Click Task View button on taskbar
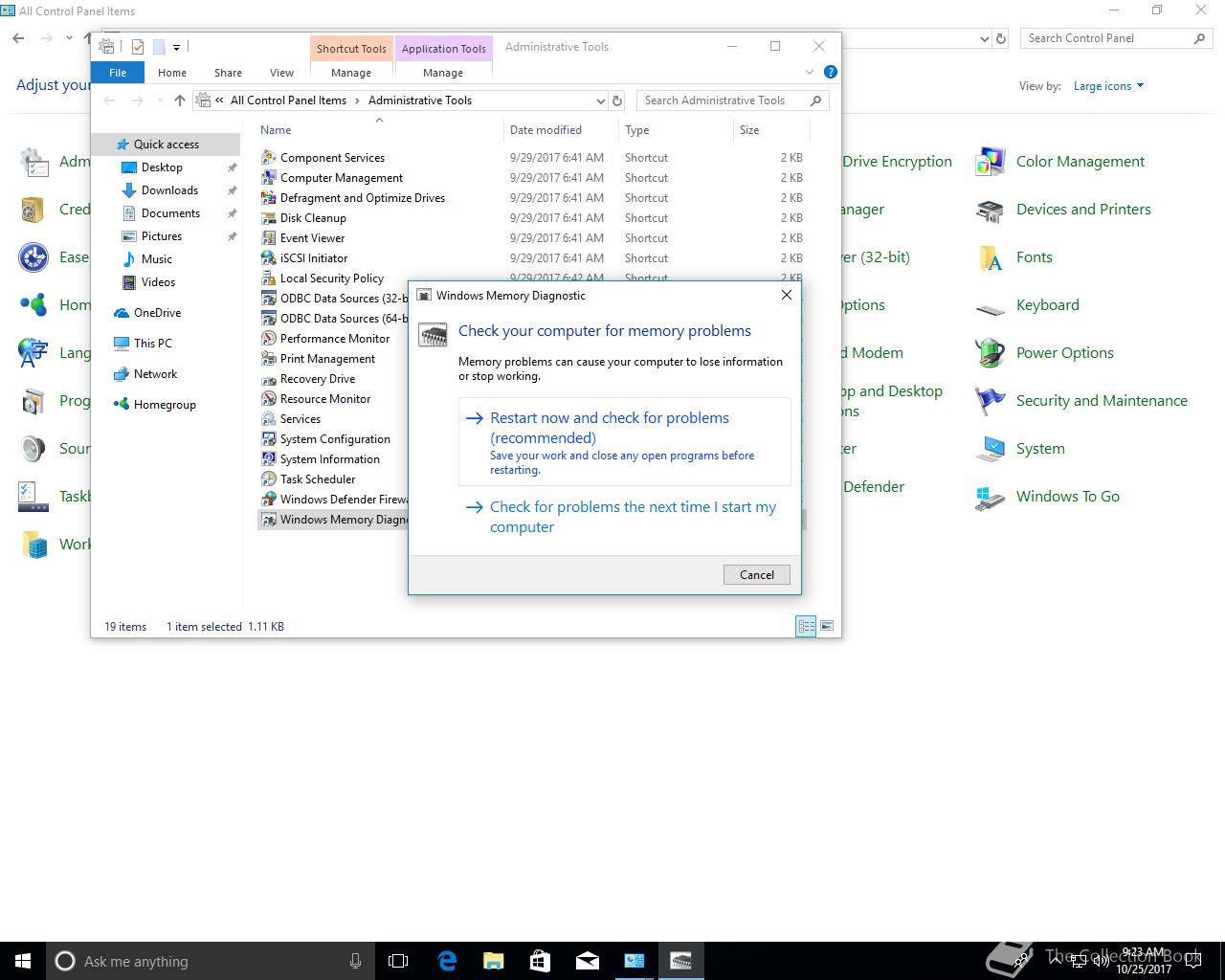Image resolution: width=1225 pixels, height=980 pixels. coord(398,961)
